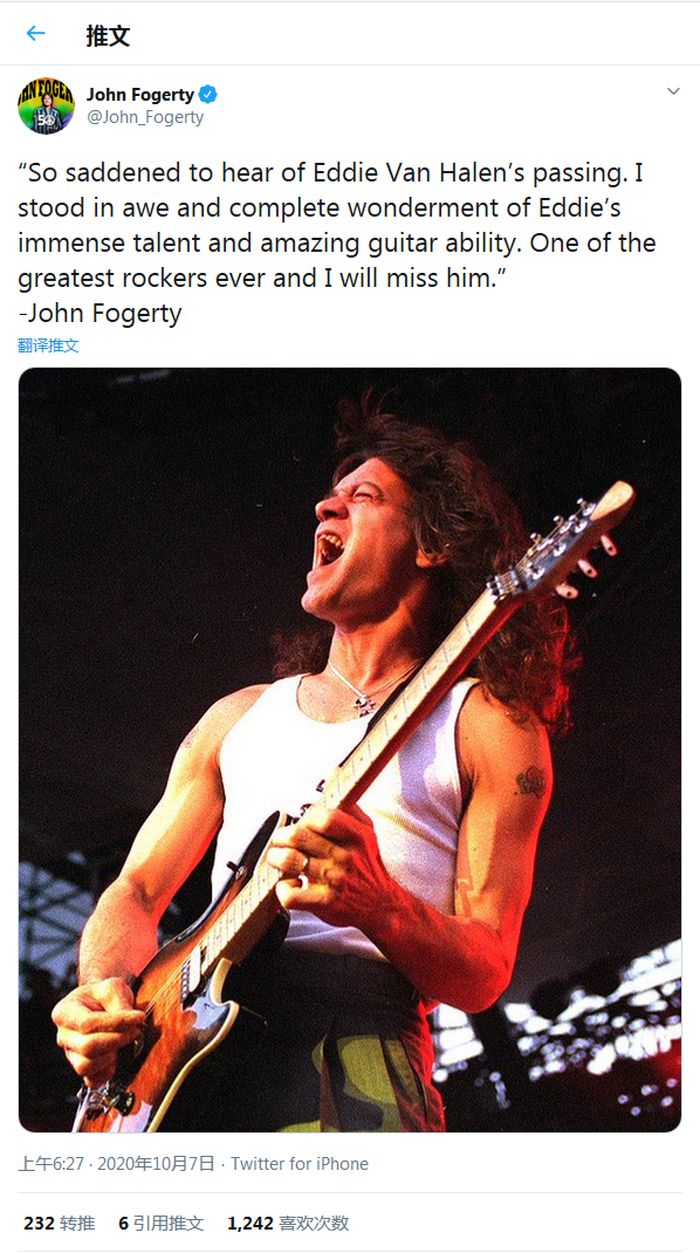Open the @John_Fogerty handle link
Viewport: 700px width, 1253px height.
point(145,117)
